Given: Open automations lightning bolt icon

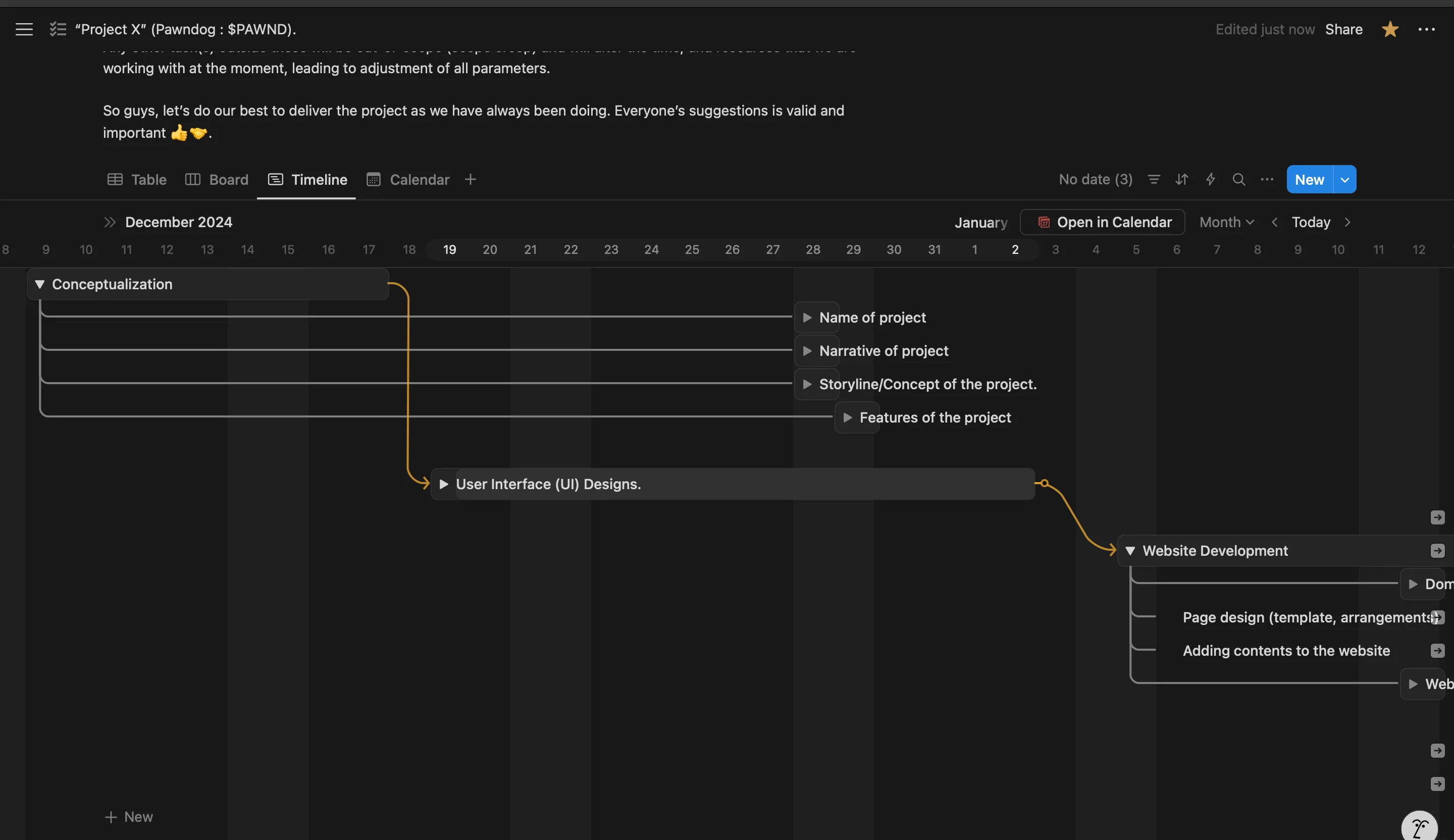Looking at the screenshot, I should tap(1210, 179).
